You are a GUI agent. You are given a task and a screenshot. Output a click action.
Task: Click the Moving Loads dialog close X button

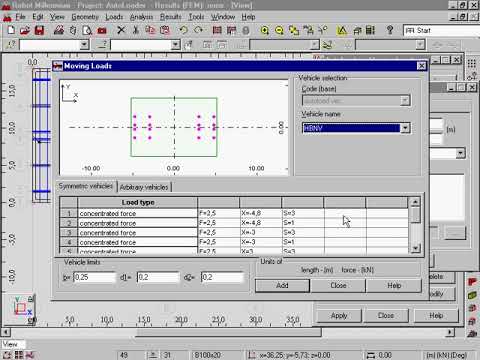(421, 66)
